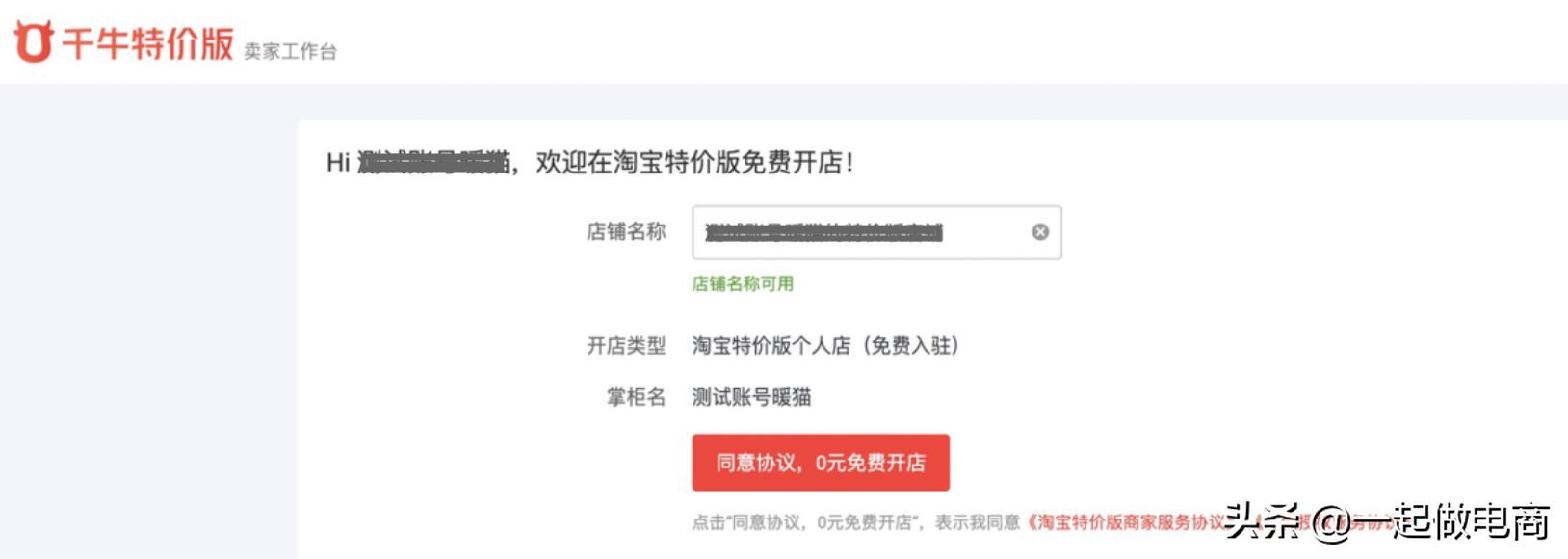Click the red agree-and-open-shop action area
1568x559 pixels.
pos(820,463)
